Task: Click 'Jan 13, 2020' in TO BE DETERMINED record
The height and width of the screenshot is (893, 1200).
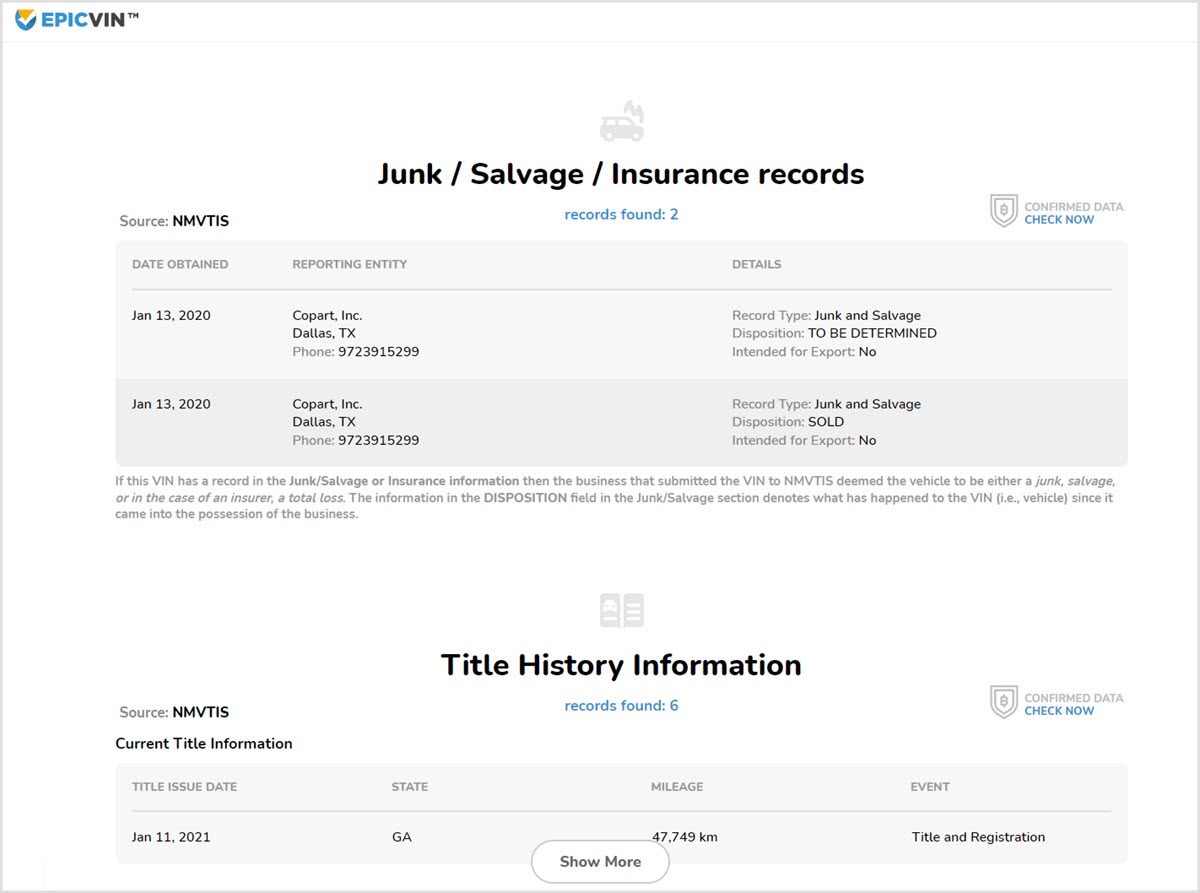Action: pos(171,315)
